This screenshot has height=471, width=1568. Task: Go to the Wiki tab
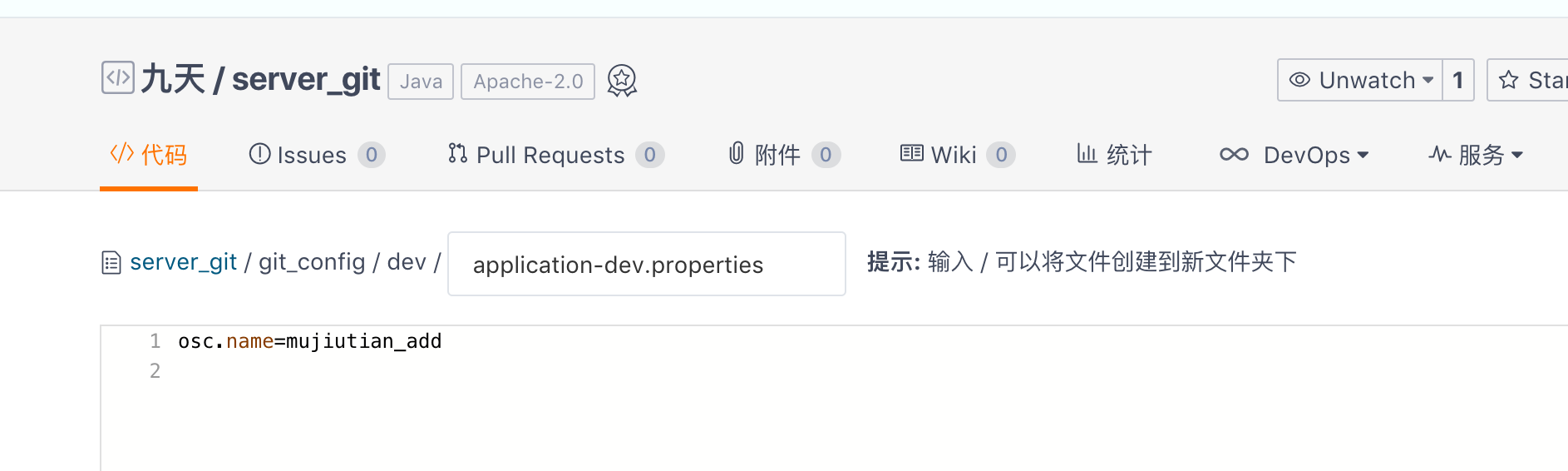tap(953, 155)
